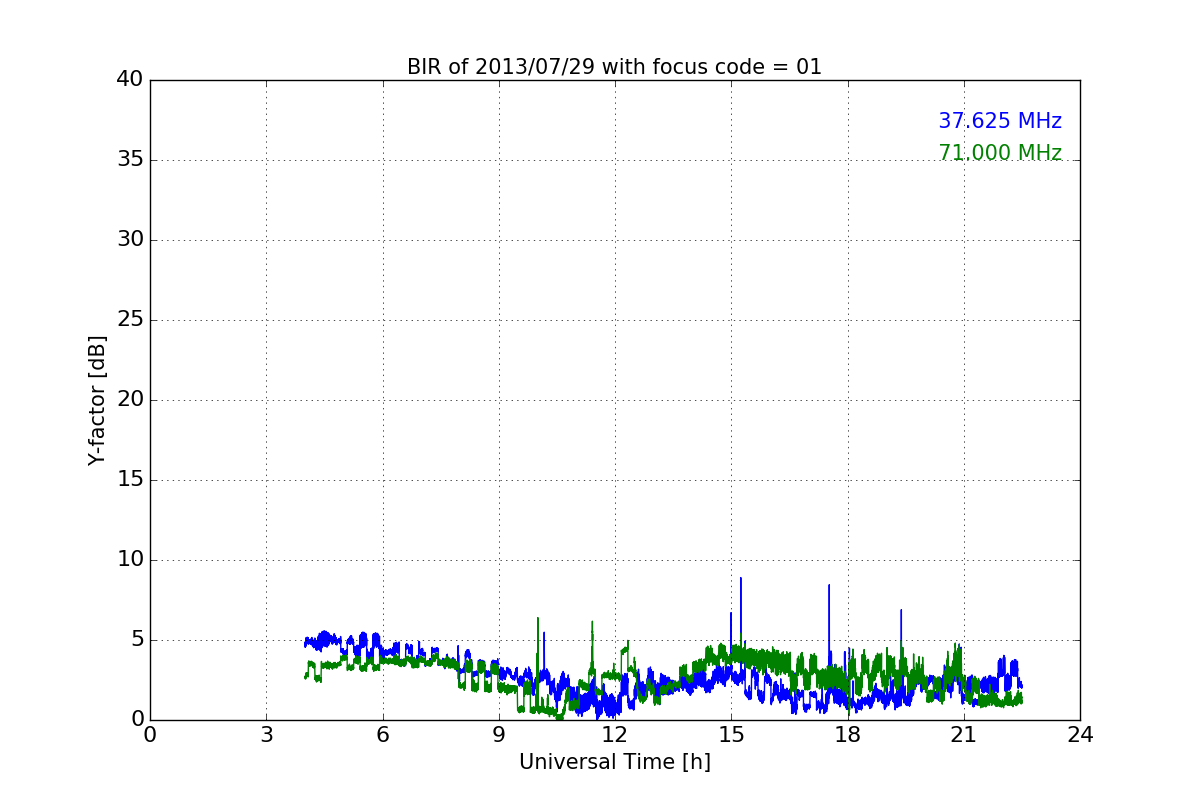
Task: Click the y-axis tick label "5"
Action: (137, 640)
